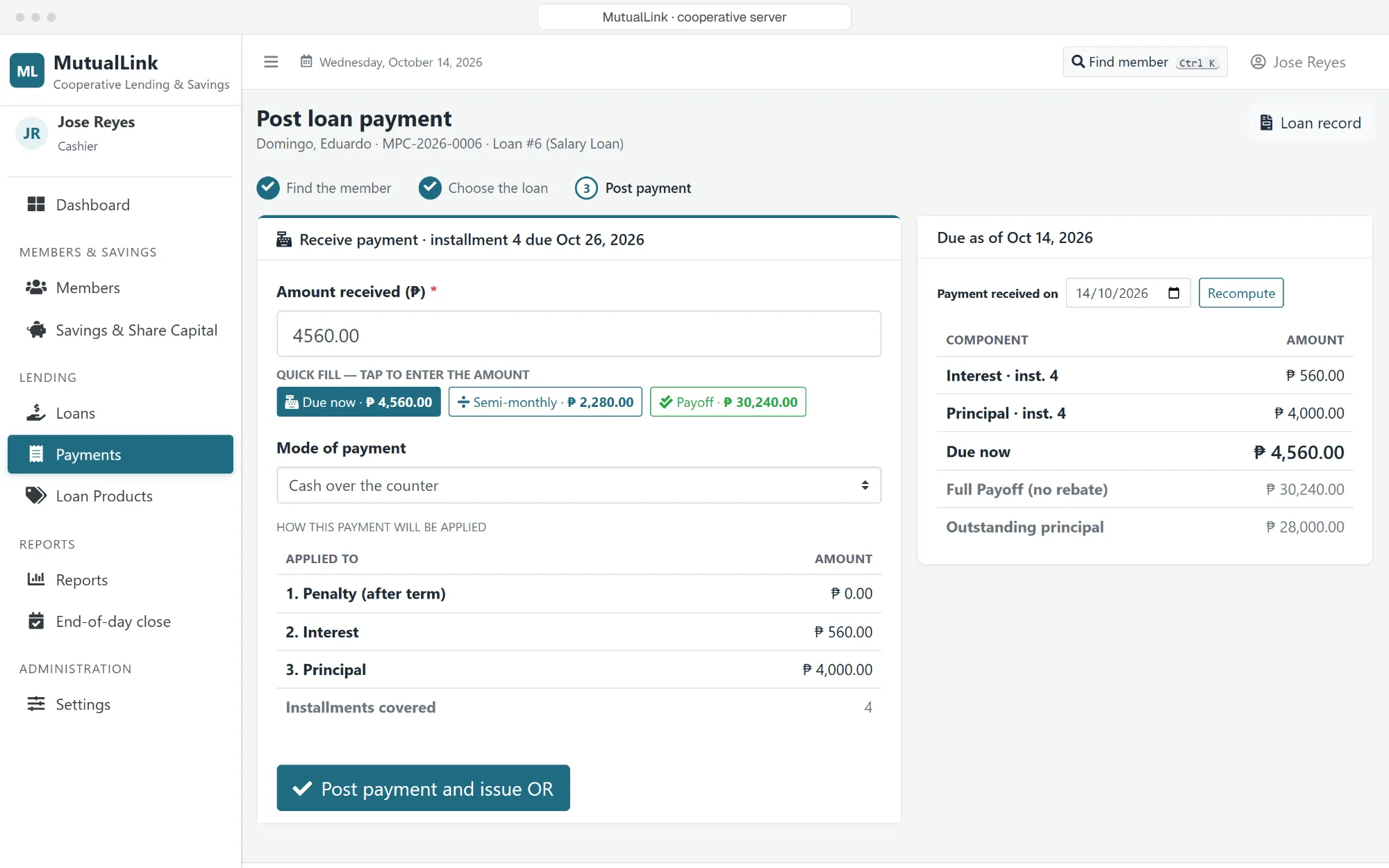
Task: Click the window title 'MutualLink · cooperative server'
Action: click(x=694, y=17)
